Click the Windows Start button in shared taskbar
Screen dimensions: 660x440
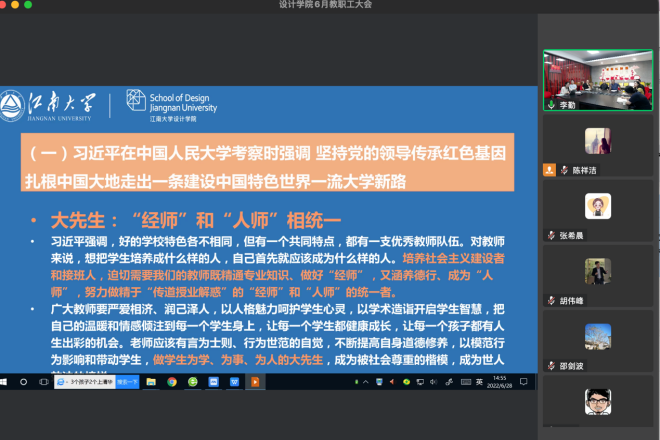8,381
